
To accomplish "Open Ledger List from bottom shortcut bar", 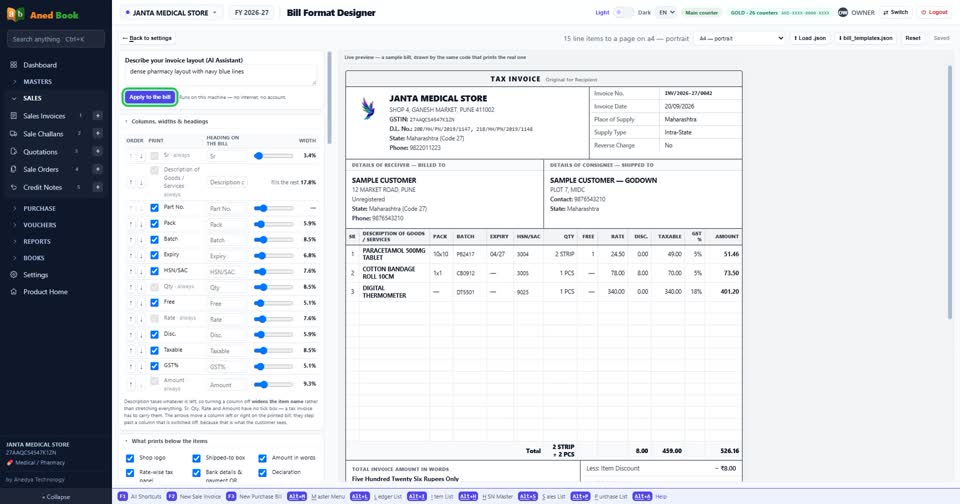I will point(378,497).
